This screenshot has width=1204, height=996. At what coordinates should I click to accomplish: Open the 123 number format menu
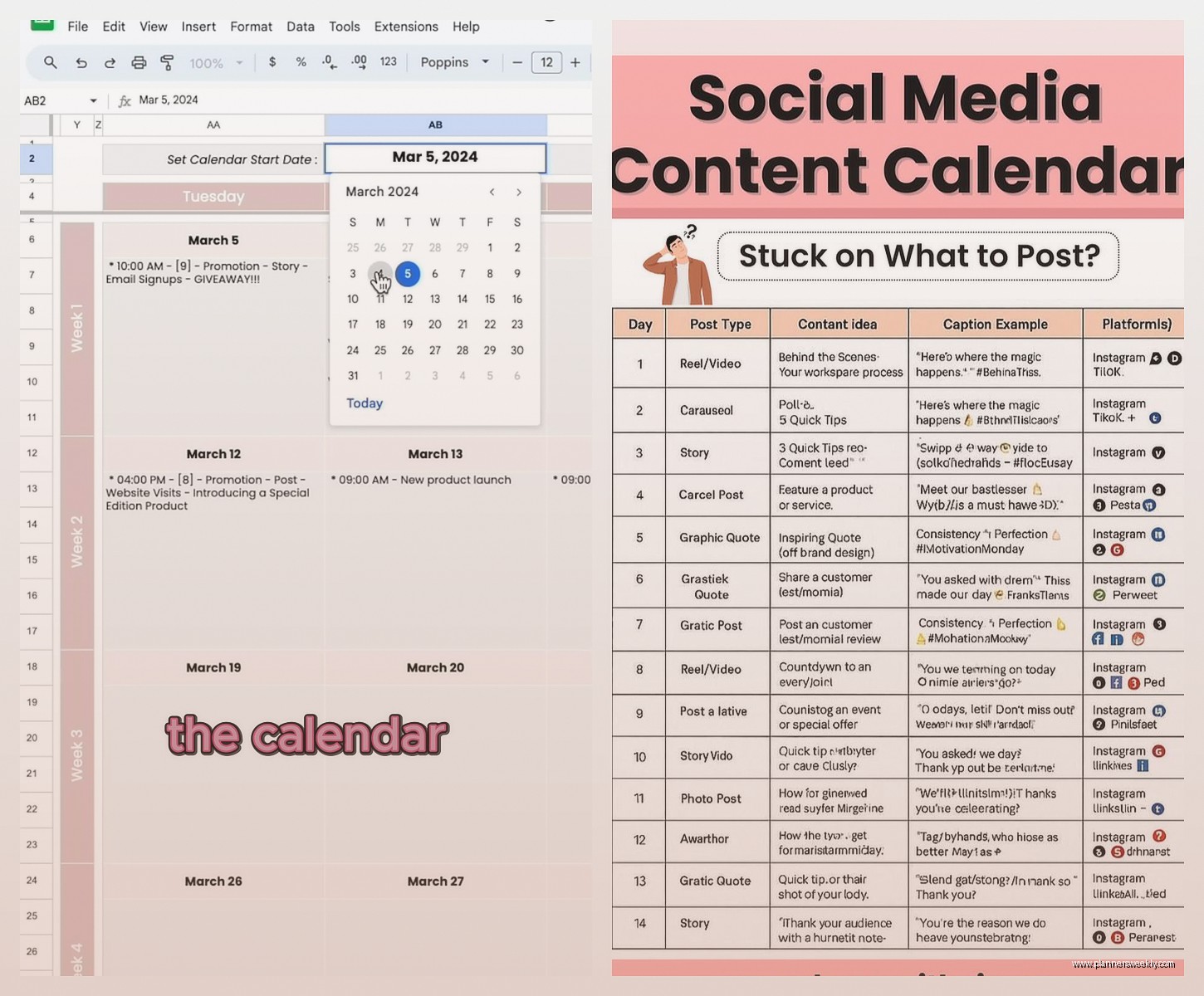click(x=388, y=62)
